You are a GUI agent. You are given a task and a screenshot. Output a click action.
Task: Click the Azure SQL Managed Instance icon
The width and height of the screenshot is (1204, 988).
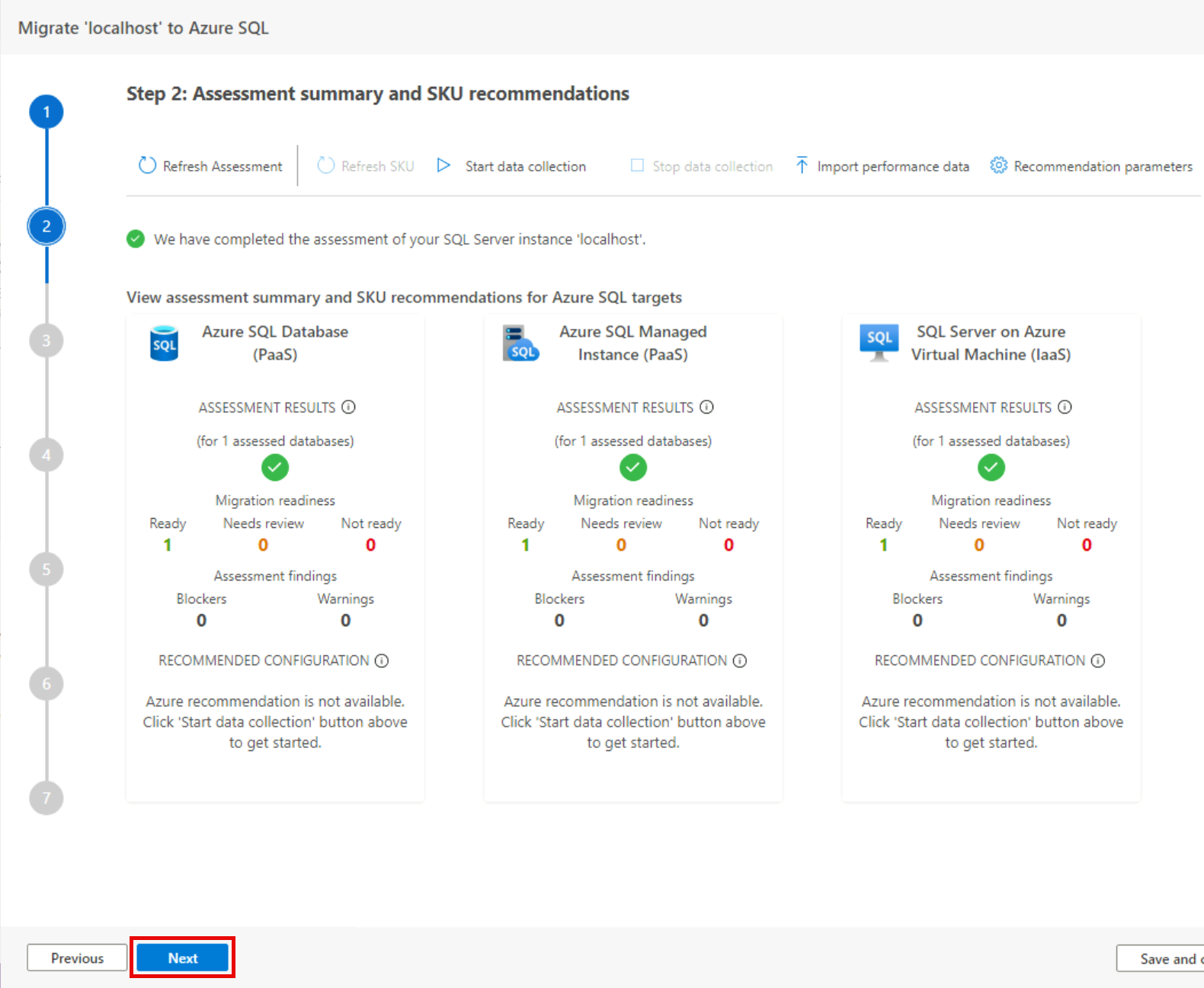(x=520, y=344)
